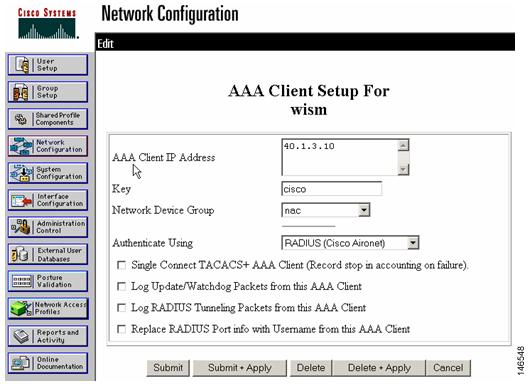The image size is (528, 384).
Task: Open Reports and Activity section
Action: coord(48,336)
